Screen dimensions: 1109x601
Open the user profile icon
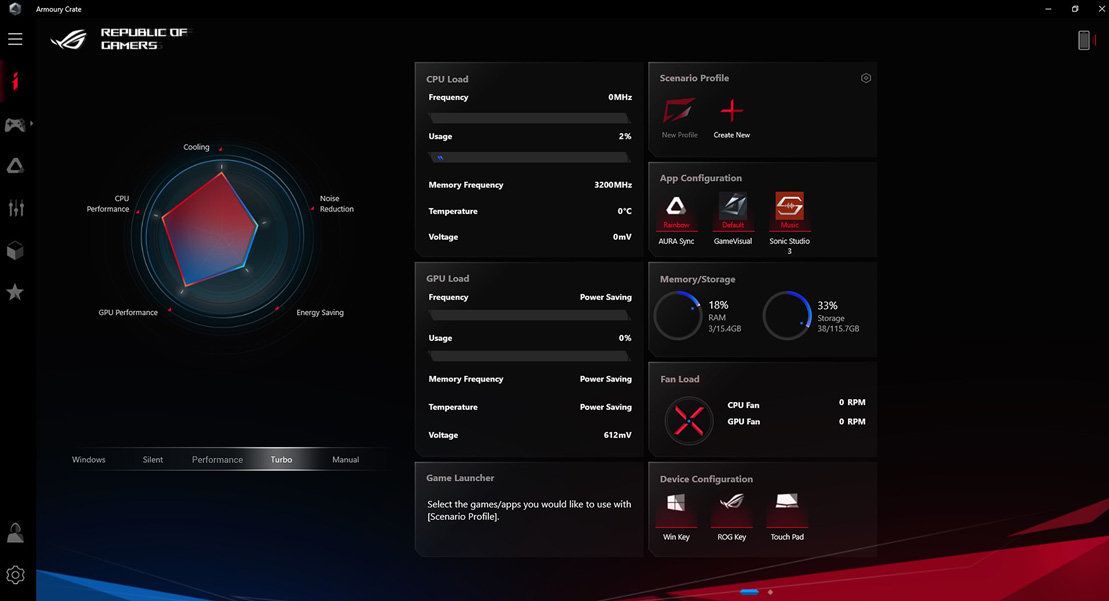click(15, 532)
